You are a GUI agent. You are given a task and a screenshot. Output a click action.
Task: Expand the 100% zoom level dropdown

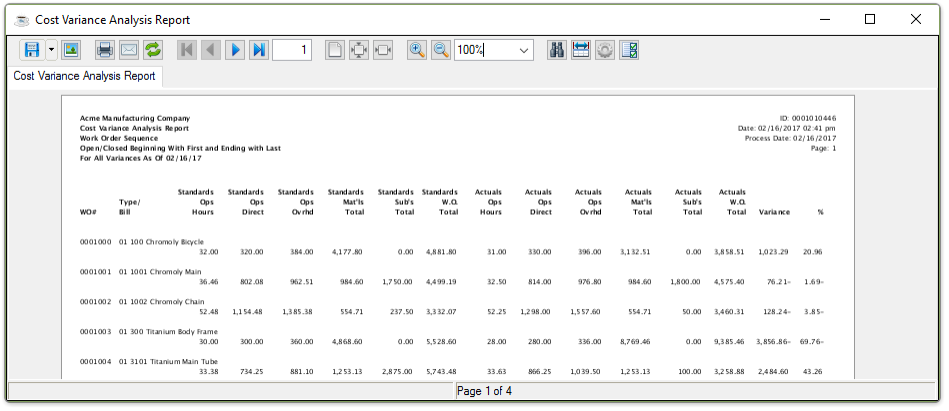pyautogui.click(x=524, y=49)
